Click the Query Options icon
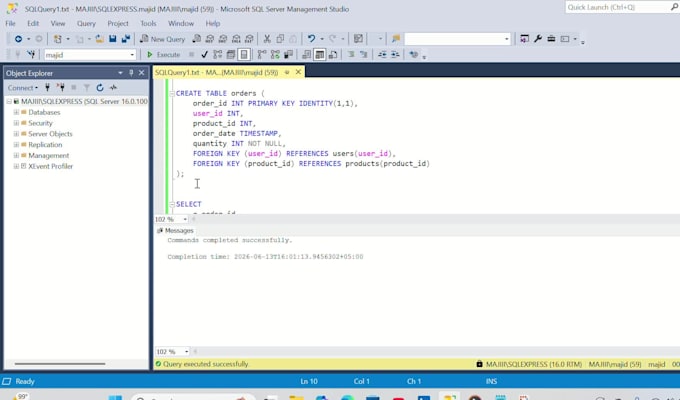Screen dimensions: 680x400 tap(231, 55)
